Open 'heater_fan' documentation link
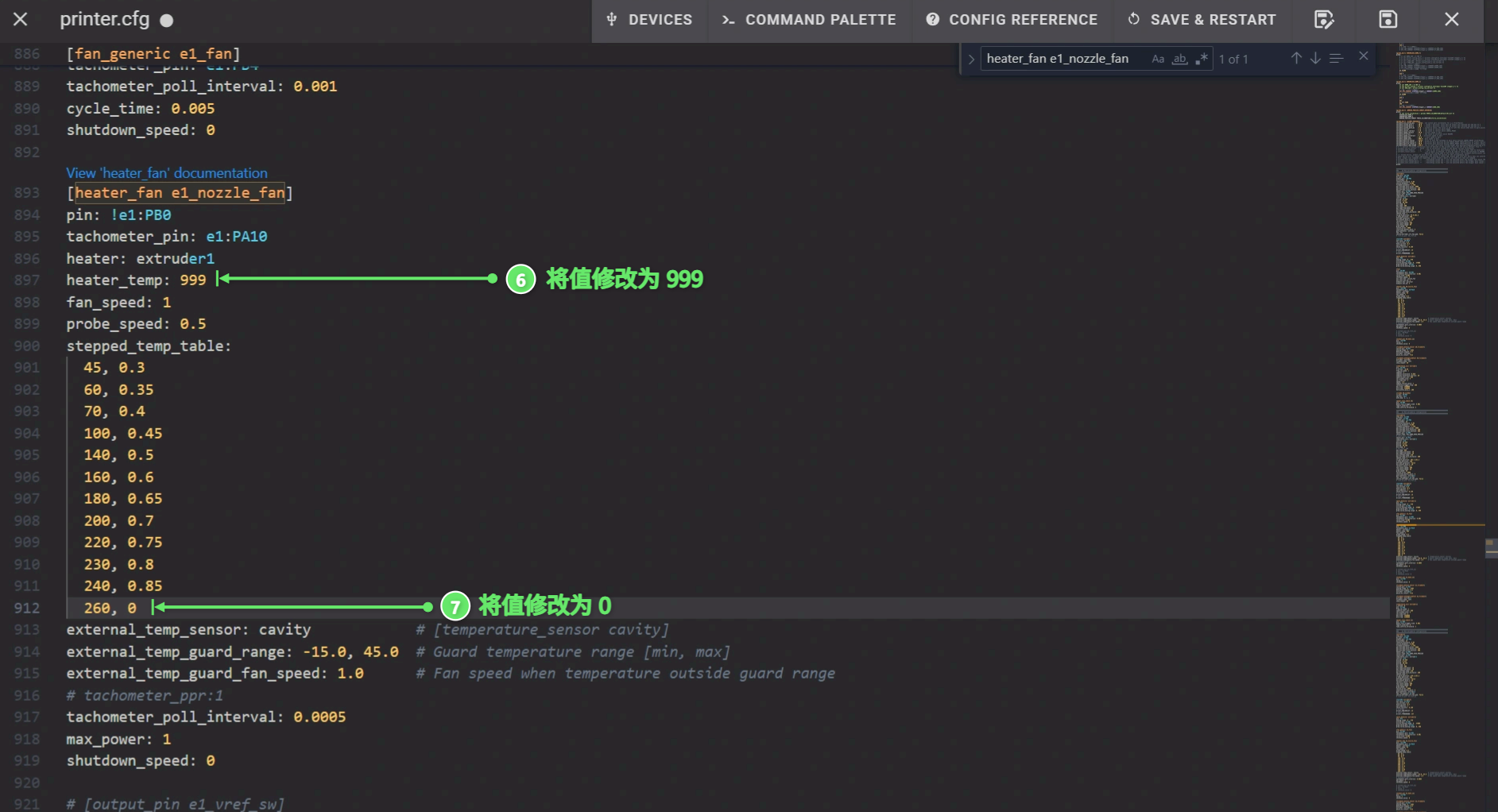Viewport: 1498px width, 812px height. coord(167,173)
